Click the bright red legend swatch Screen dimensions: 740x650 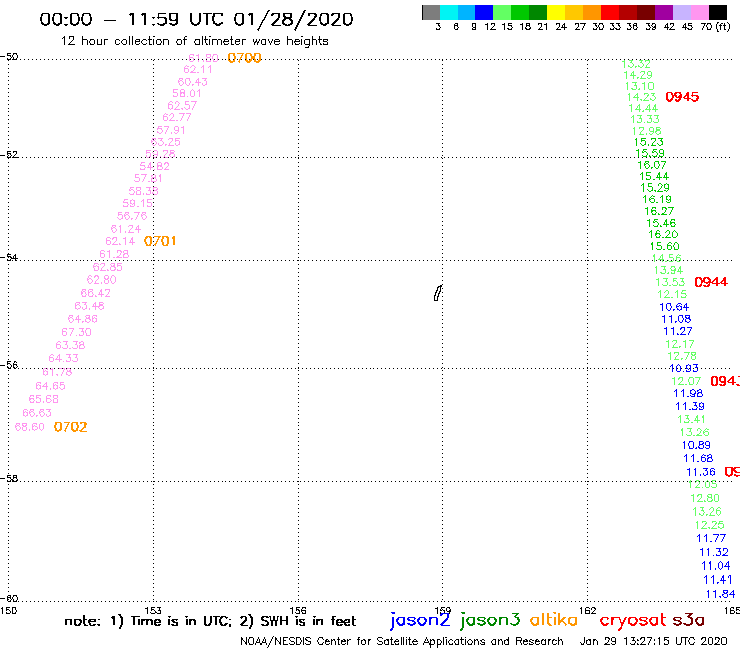coord(610,12)
